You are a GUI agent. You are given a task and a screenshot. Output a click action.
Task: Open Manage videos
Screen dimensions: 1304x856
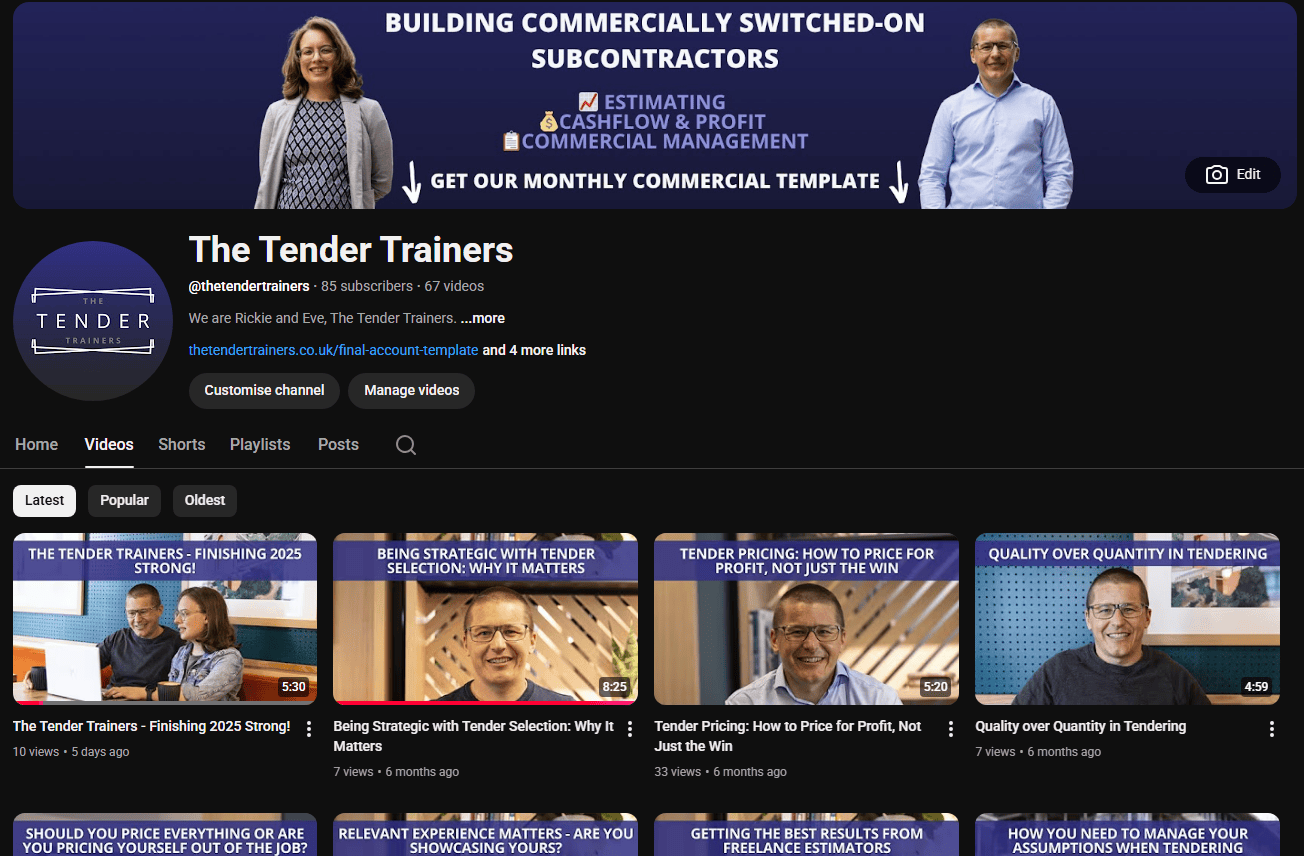click(x=411, y=391)
